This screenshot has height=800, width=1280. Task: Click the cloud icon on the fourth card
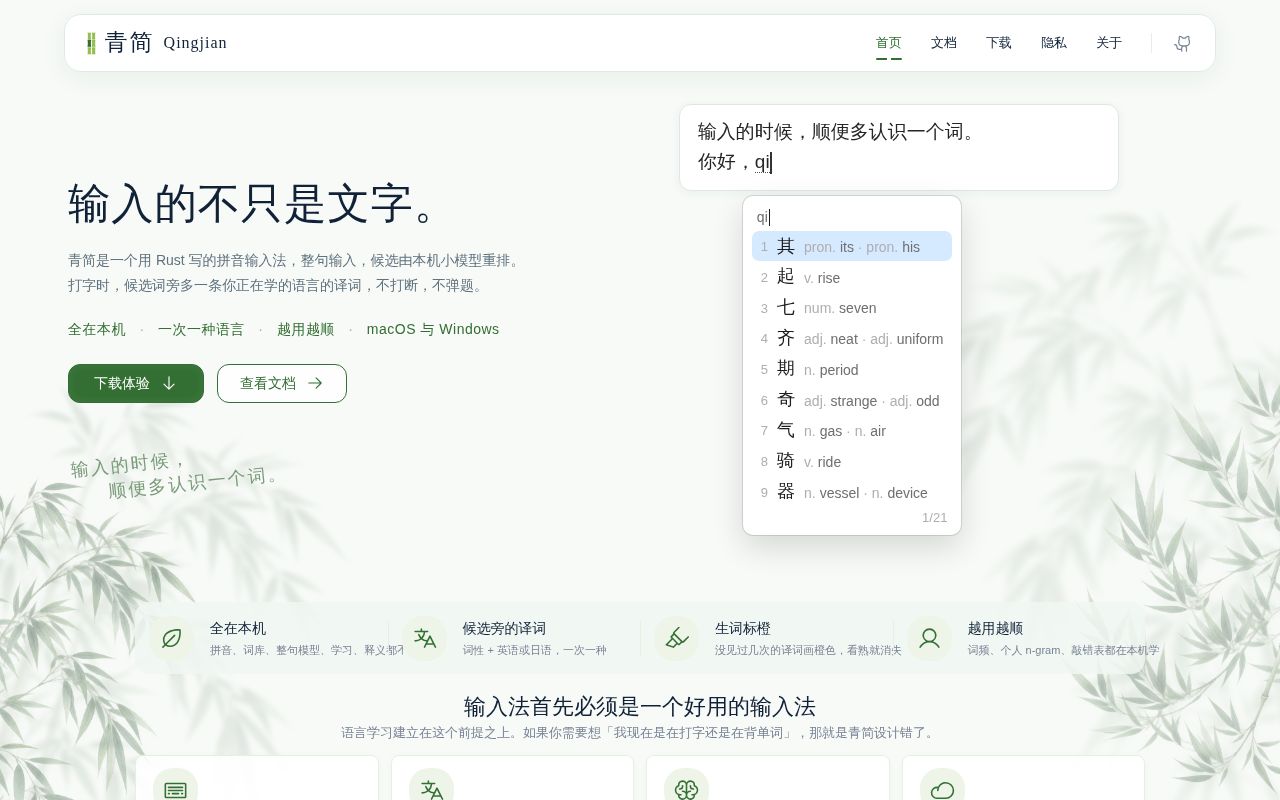[942, 790]
